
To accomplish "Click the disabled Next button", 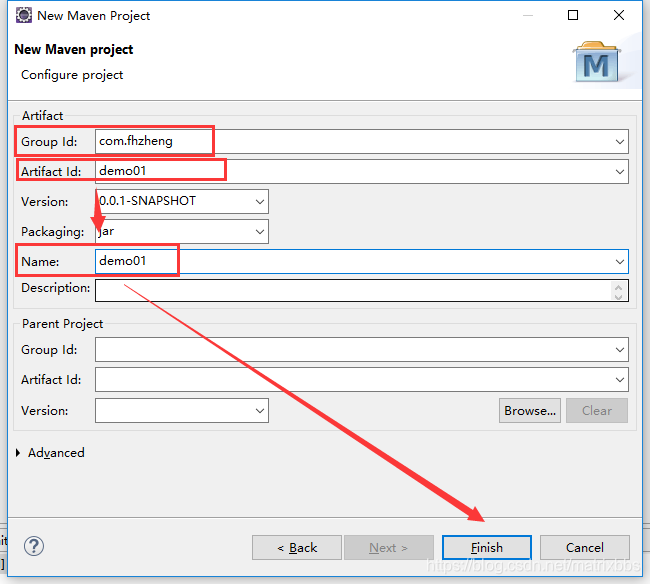I will pos(389,548).
